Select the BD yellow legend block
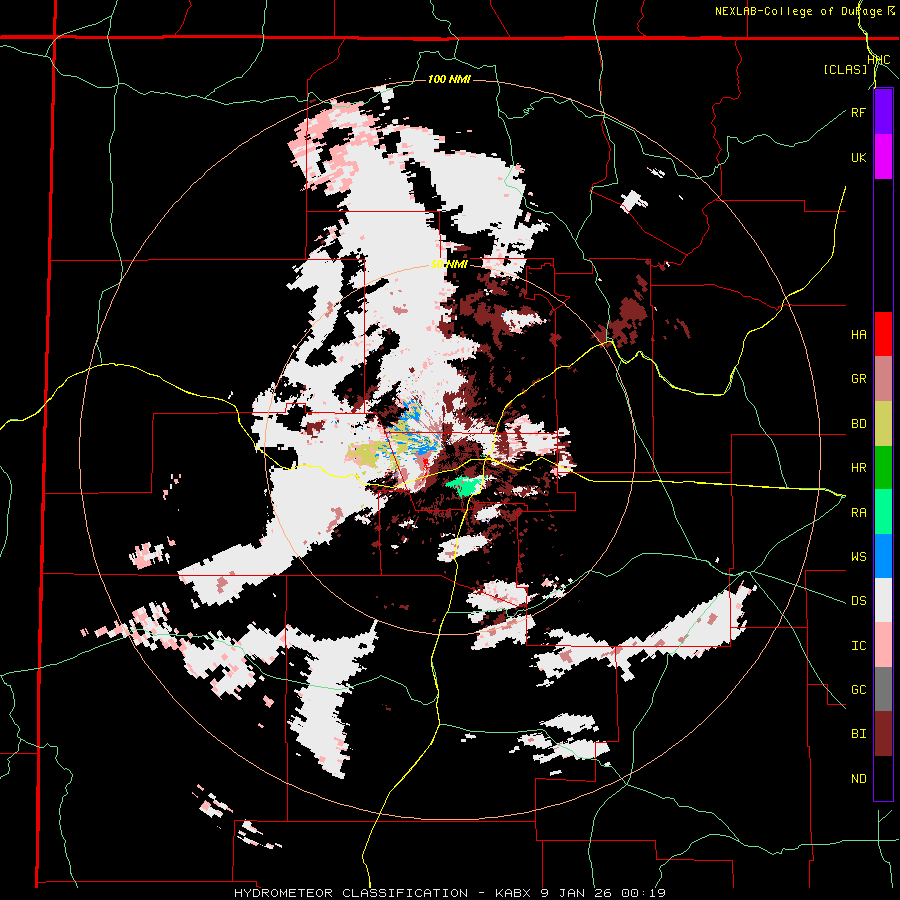The image size is (900, 900). coord(883,424)
